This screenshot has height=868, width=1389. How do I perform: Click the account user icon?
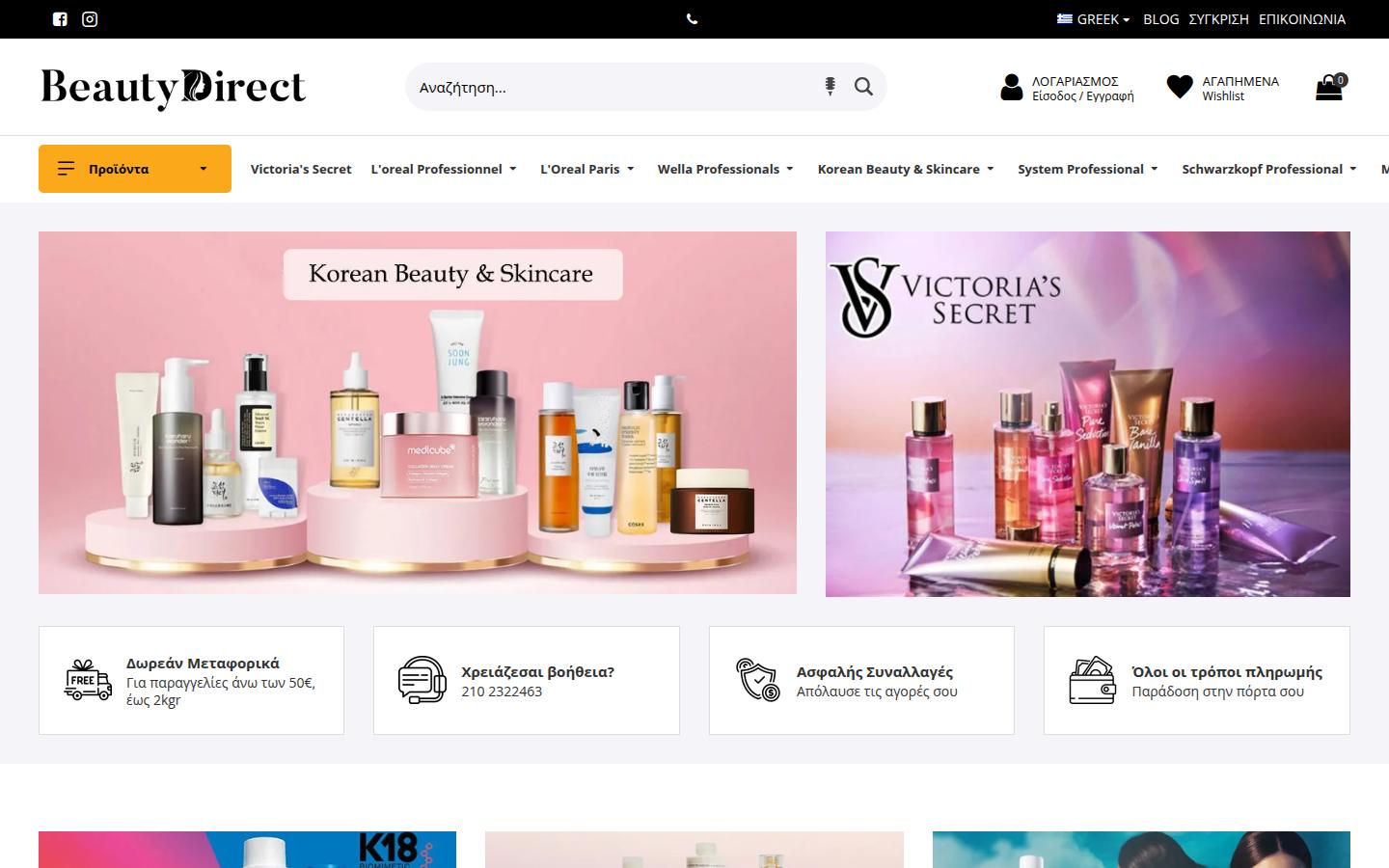coord(1011,88)
